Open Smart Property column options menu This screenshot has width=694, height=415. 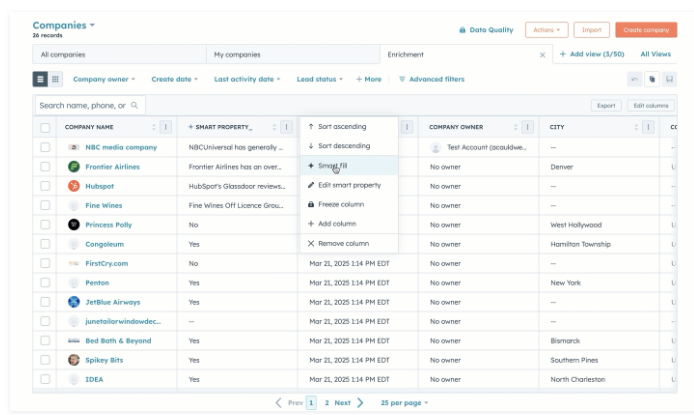286,127
